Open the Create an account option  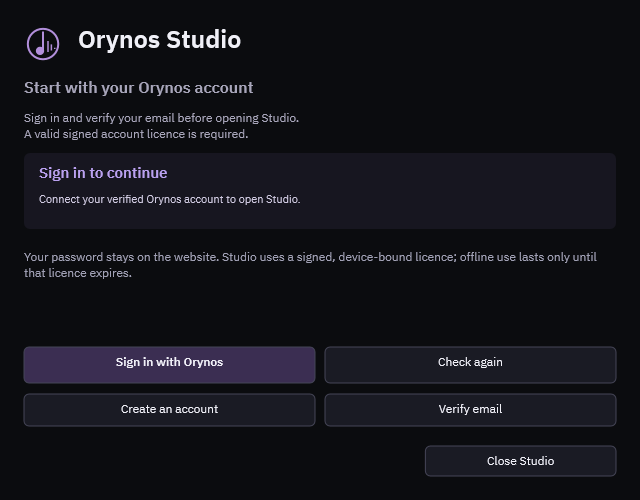pos(169,410)
